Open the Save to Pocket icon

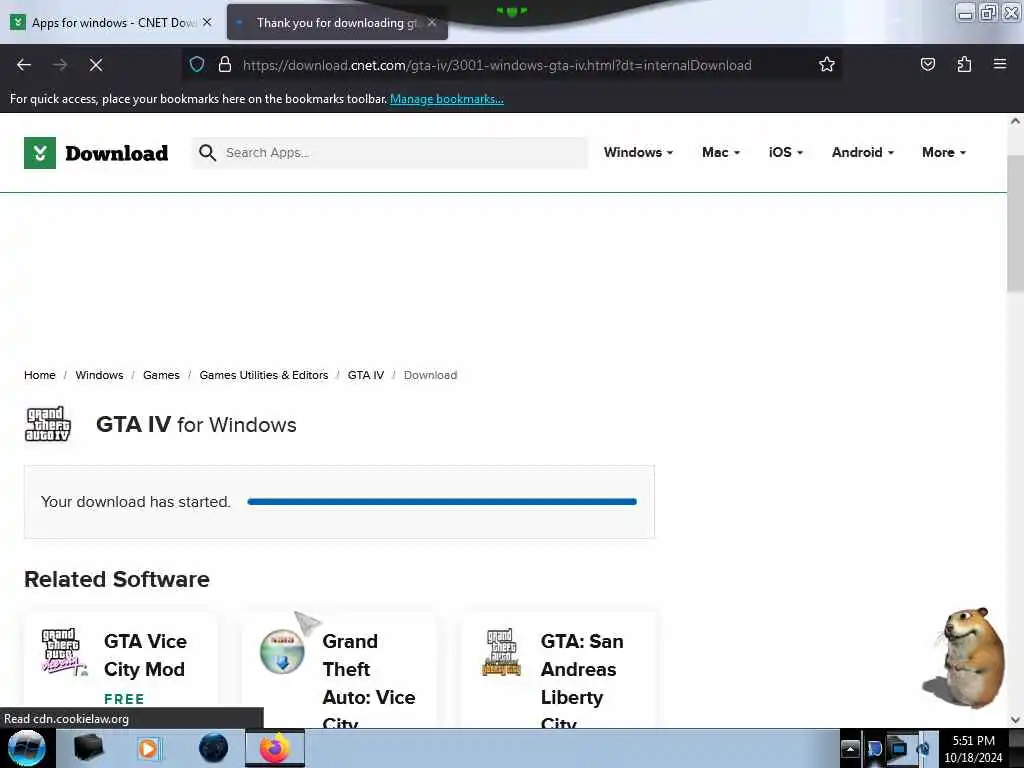[927, 65]
